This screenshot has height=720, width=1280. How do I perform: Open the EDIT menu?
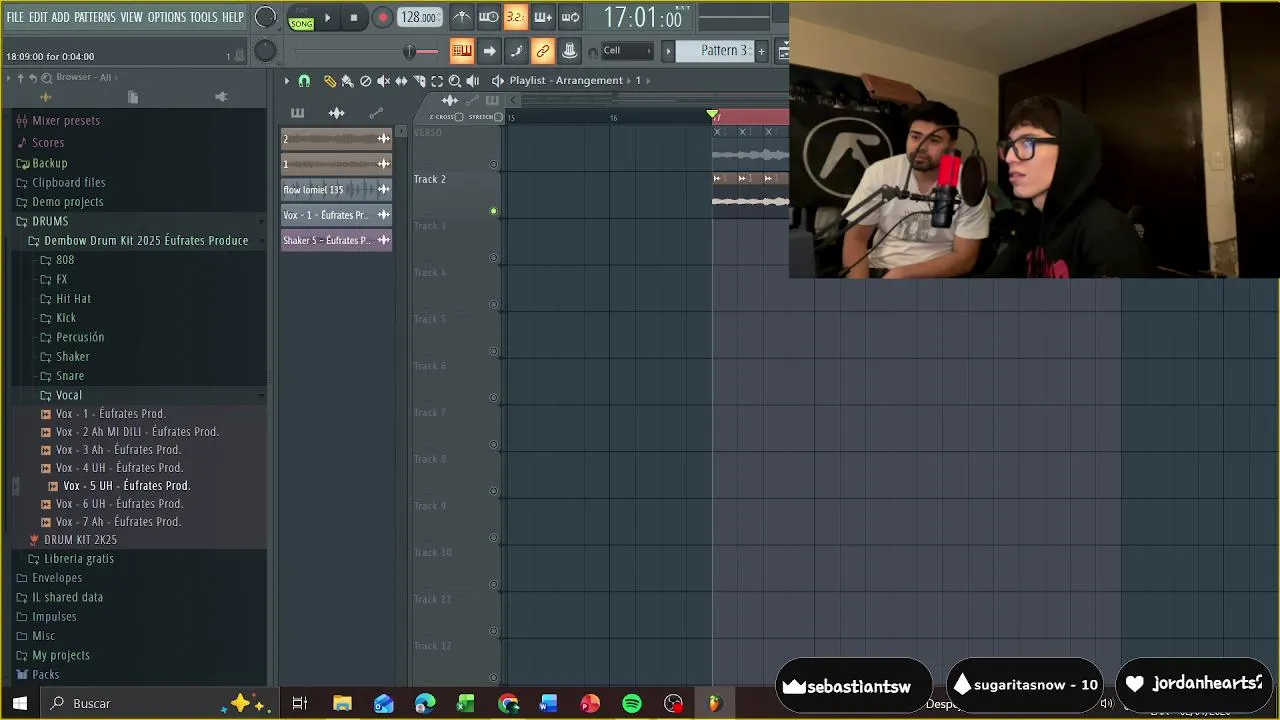tap(38, 17)
